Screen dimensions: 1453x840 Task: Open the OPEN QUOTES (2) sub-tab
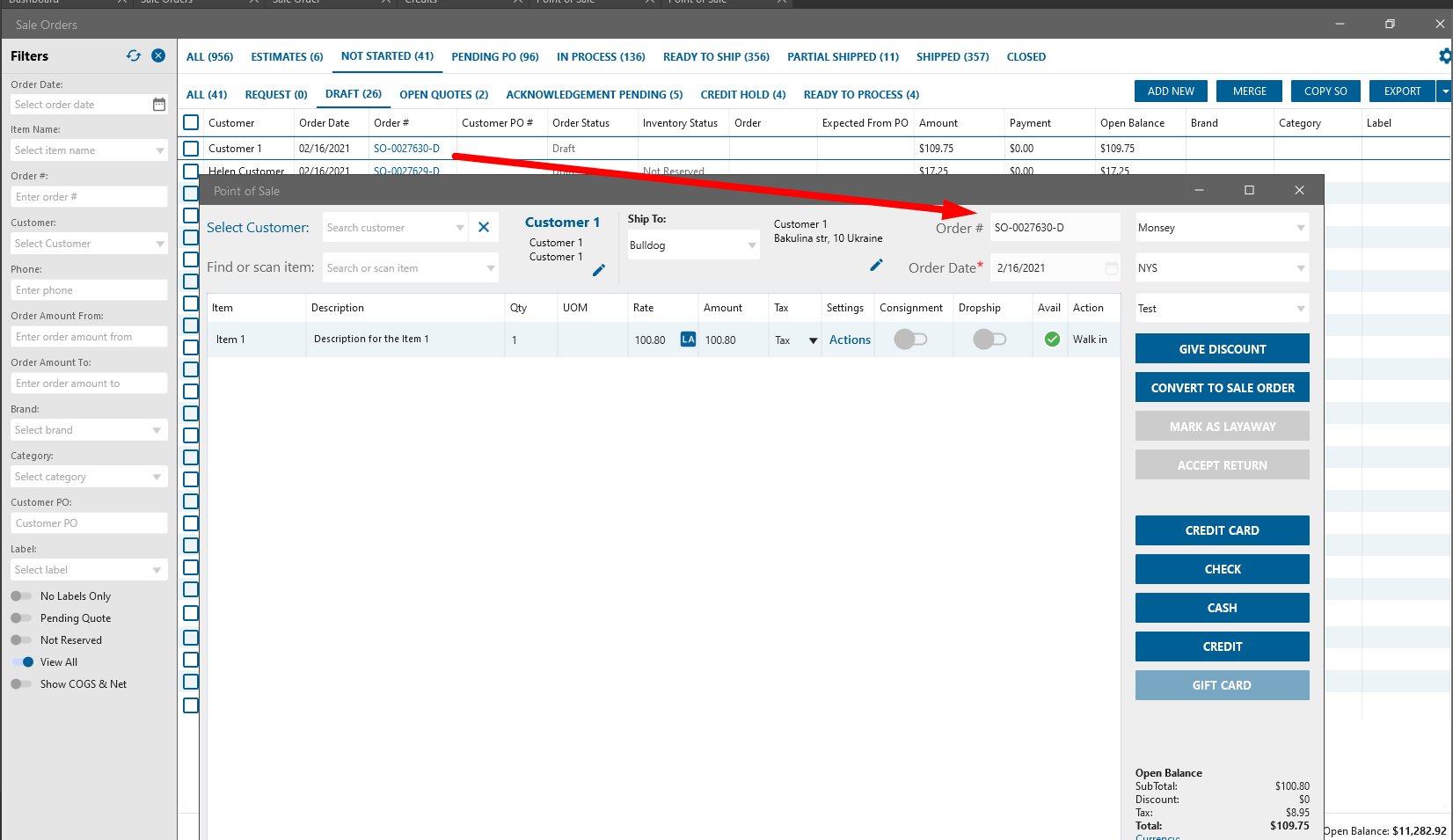pyautogui.click(x=443, y=95)
